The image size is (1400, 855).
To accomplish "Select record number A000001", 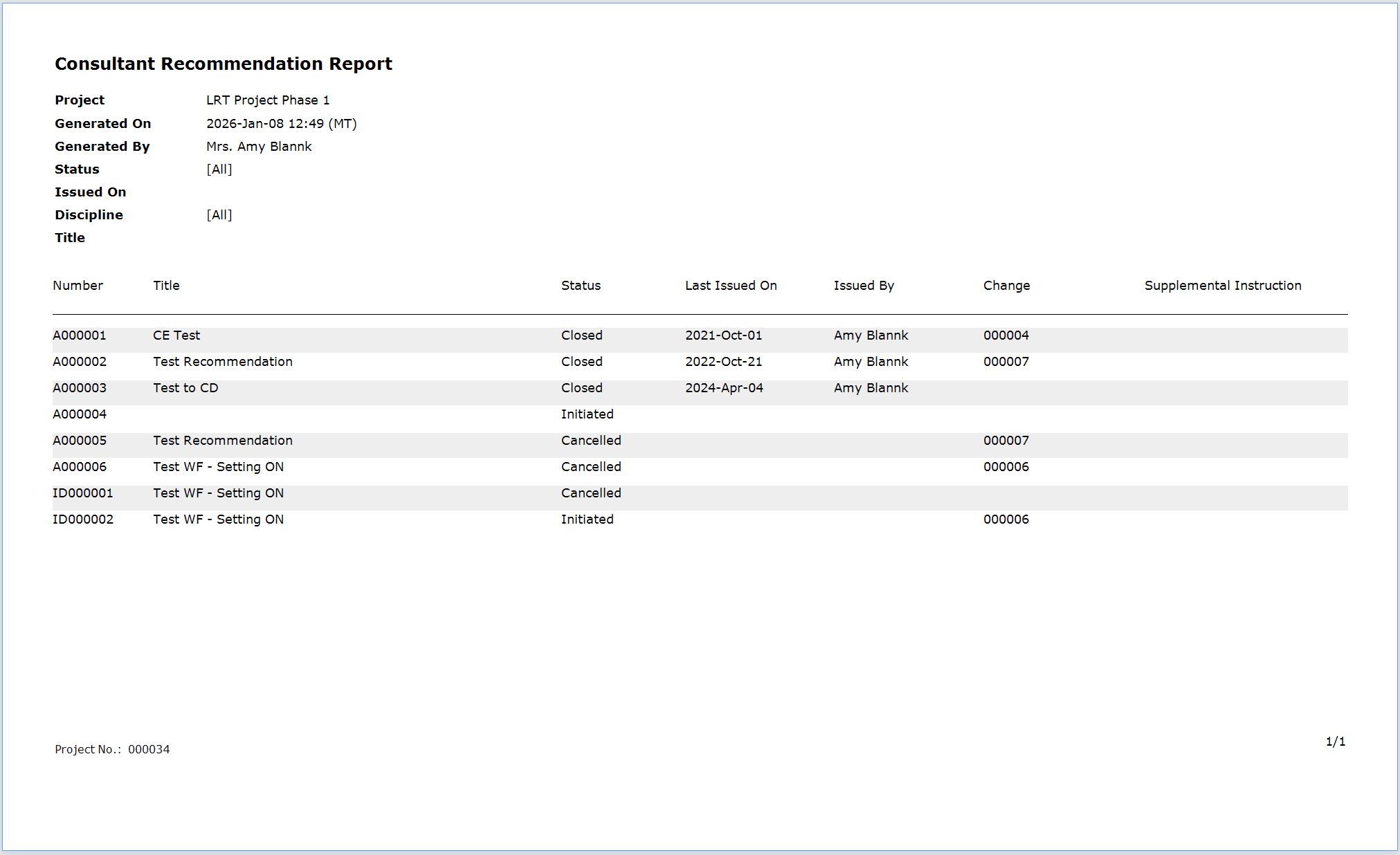I will point(80,335).
